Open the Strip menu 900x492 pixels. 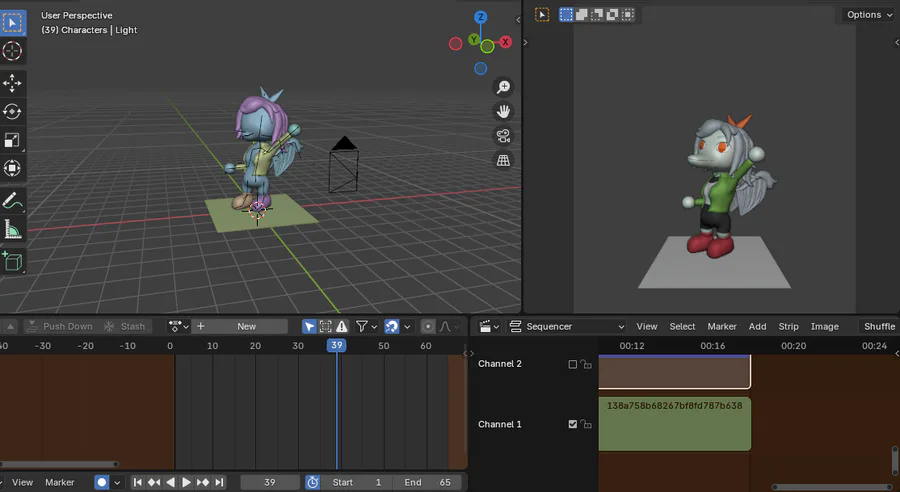pyautogui.click(x=788, y=327)
